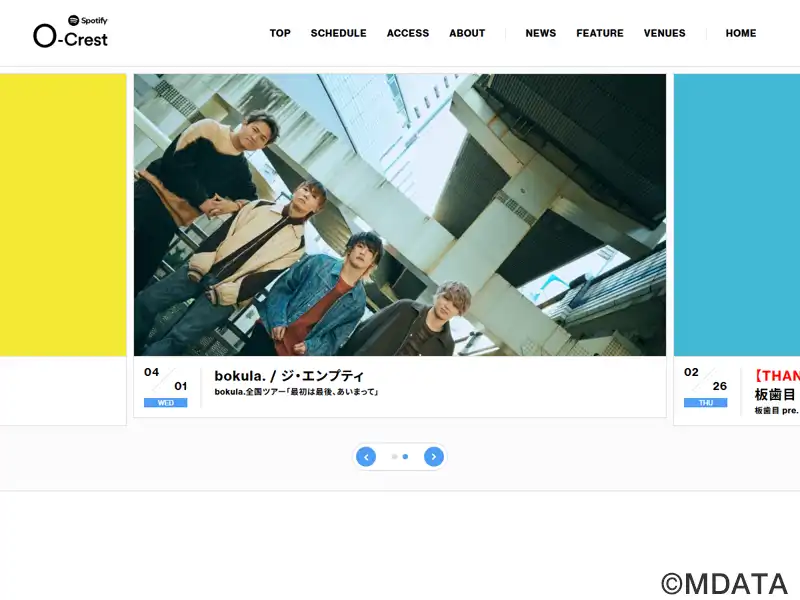This screenshot has height=600, width=800.
Task: Click the Spotify O-Crest logo
Action: [x=70, y=32]
